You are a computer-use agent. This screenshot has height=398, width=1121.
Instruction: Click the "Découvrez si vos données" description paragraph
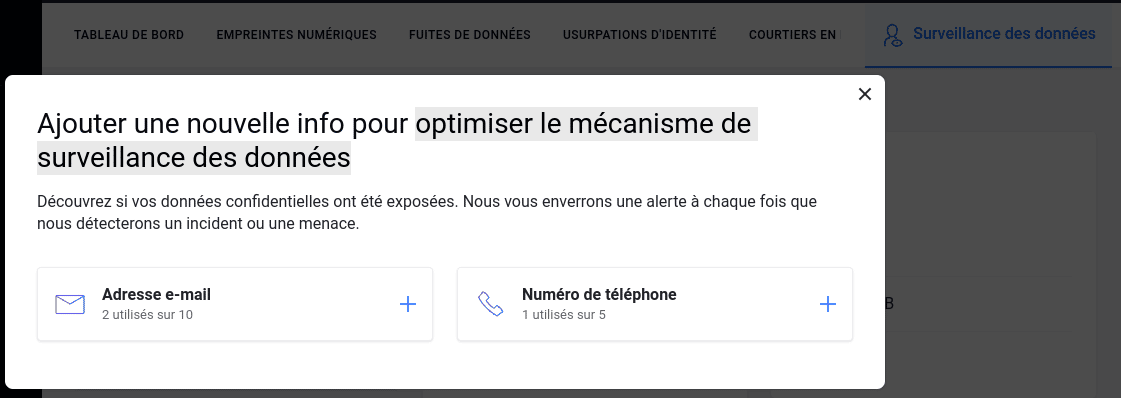click(x=427, y=212)
